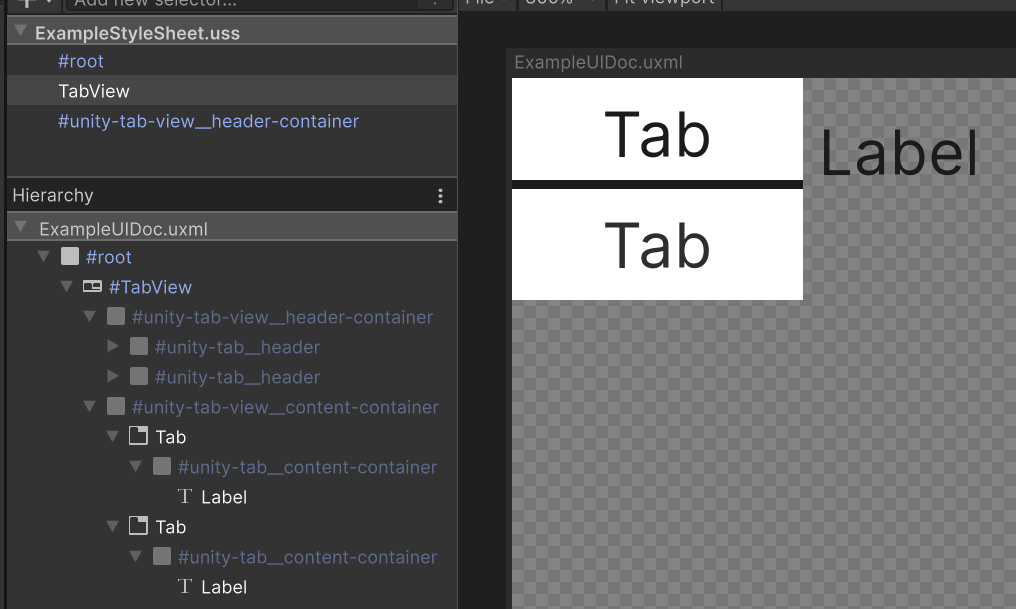
Task: Select the #root style selector
Action: (x=81, y=61)
